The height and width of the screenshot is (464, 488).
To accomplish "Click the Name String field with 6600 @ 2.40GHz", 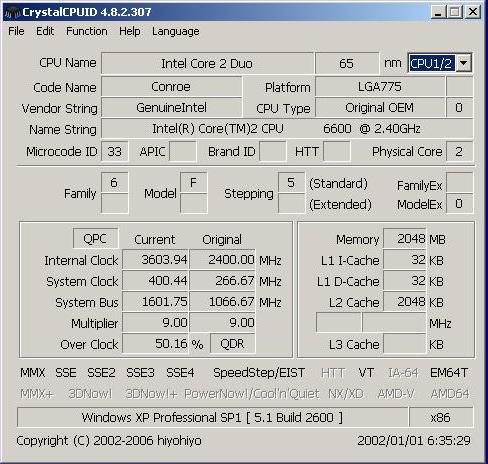I will coord(287,128).
